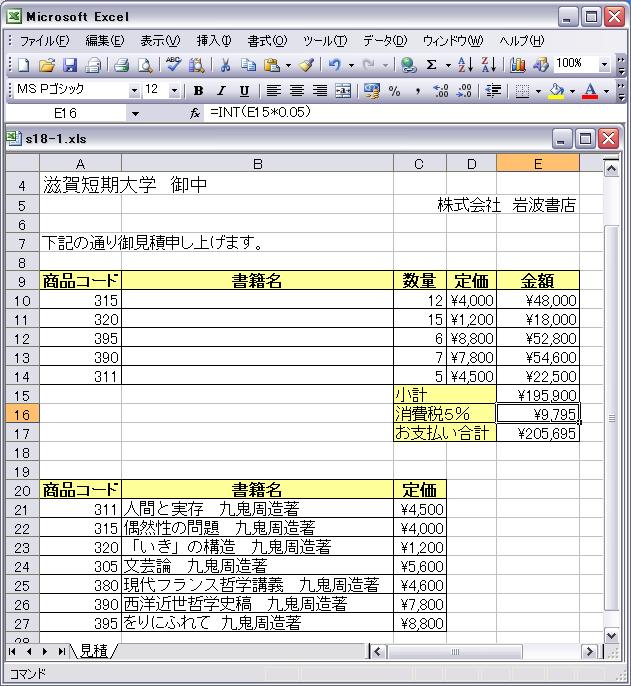
Task: Cut selection with scissors icon
Action: 225,66
